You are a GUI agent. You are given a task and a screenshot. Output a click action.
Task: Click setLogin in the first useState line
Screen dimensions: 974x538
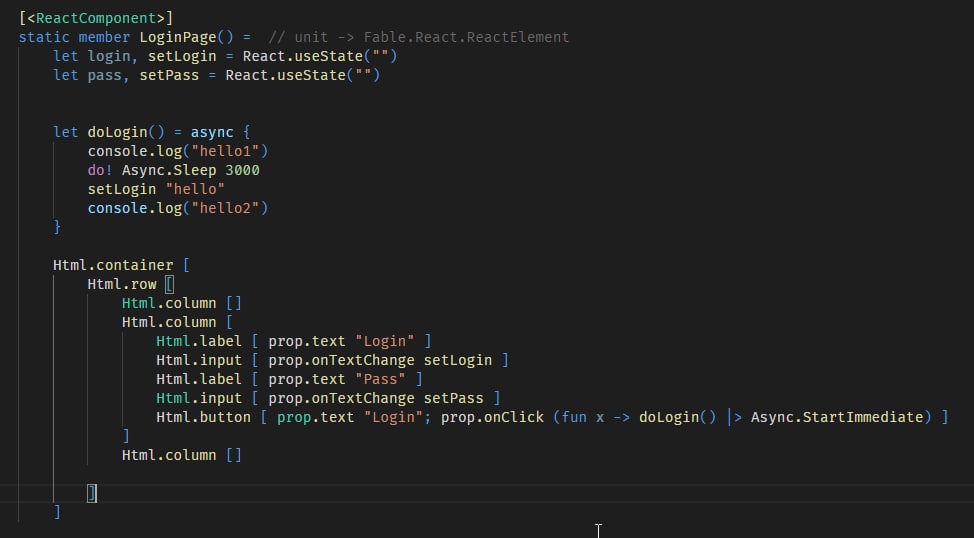(x=182, y=56)
